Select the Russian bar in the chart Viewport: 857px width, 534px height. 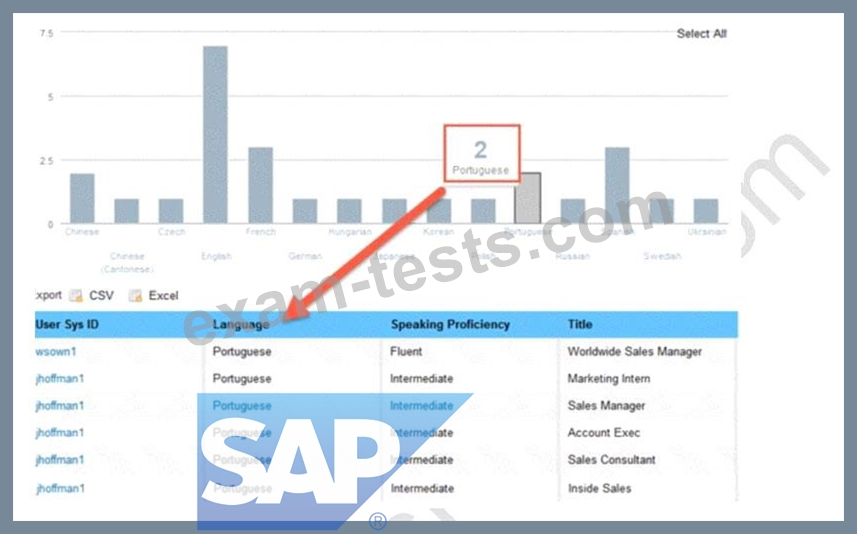point(573,211)
